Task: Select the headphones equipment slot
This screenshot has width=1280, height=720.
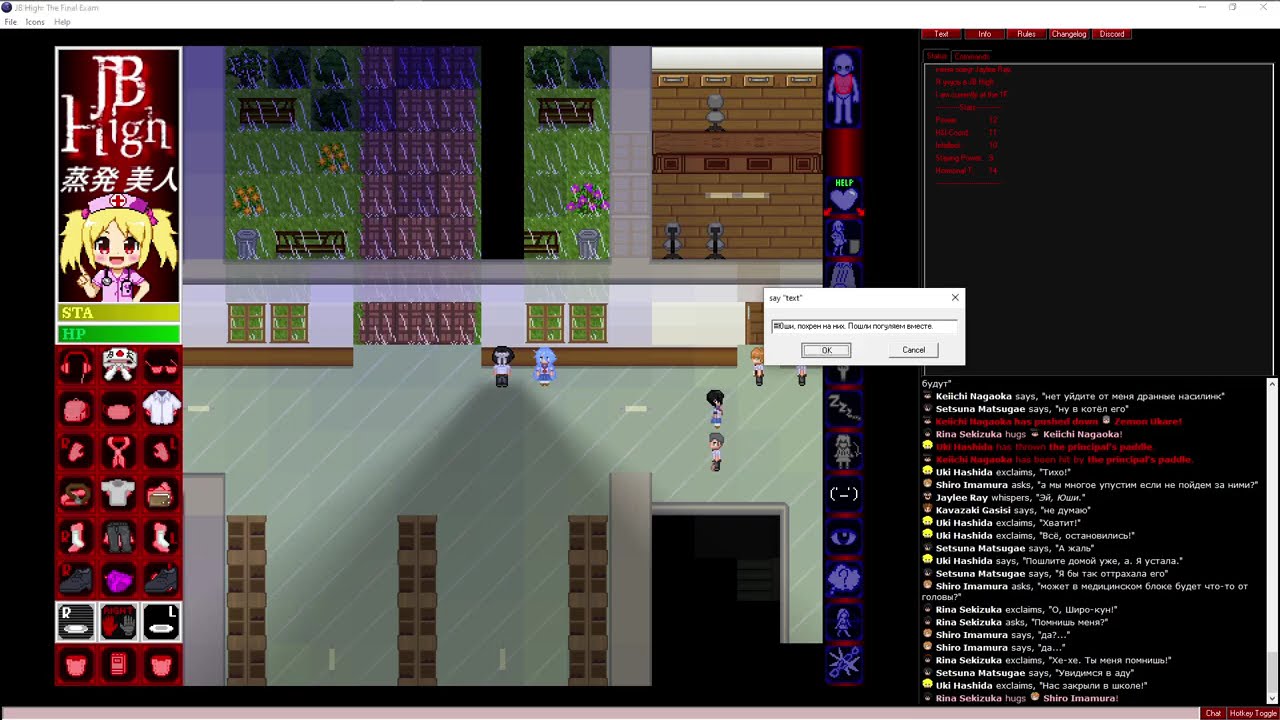Action: [x=76, y=367]
